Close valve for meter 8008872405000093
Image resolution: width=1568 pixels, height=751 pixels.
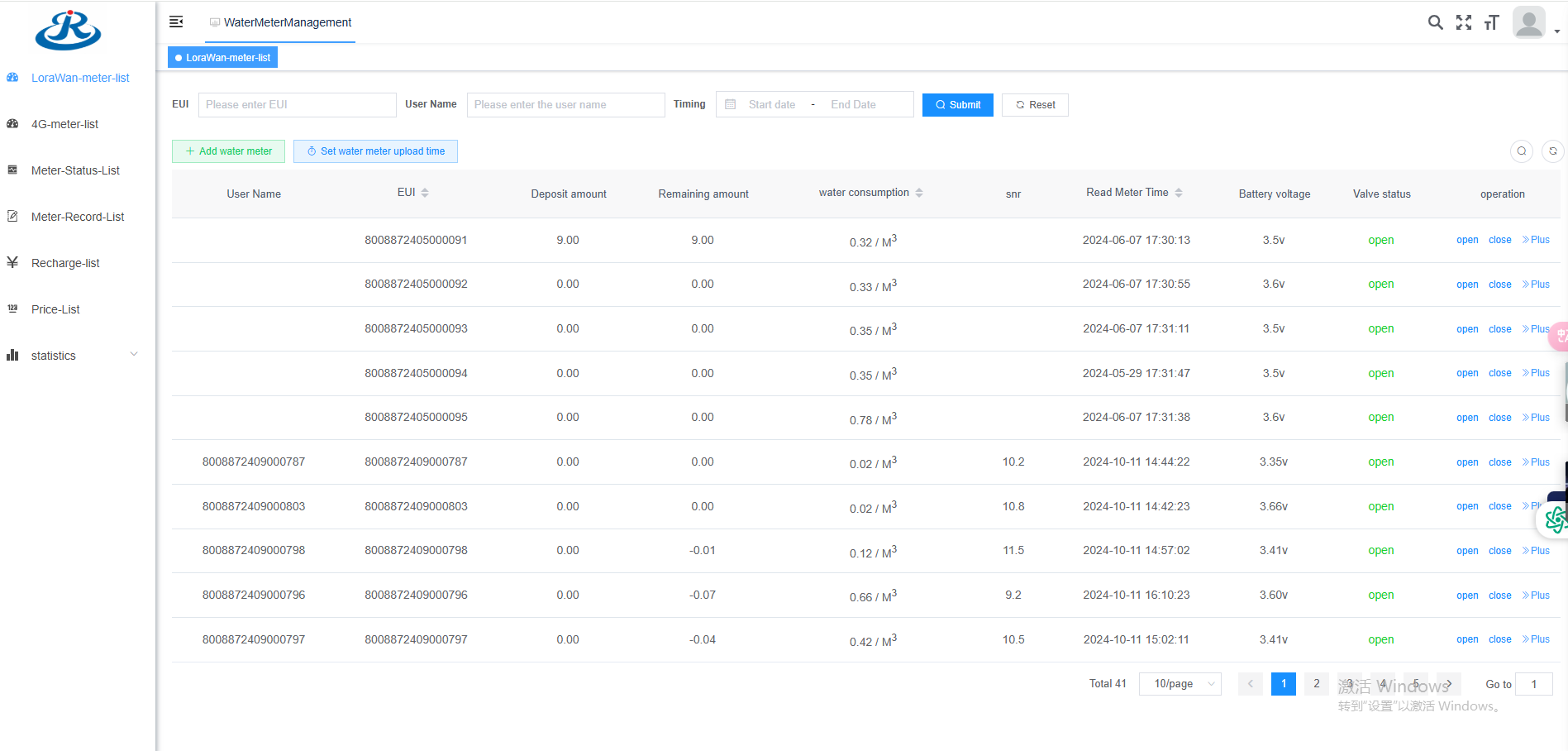point(1500,329)
